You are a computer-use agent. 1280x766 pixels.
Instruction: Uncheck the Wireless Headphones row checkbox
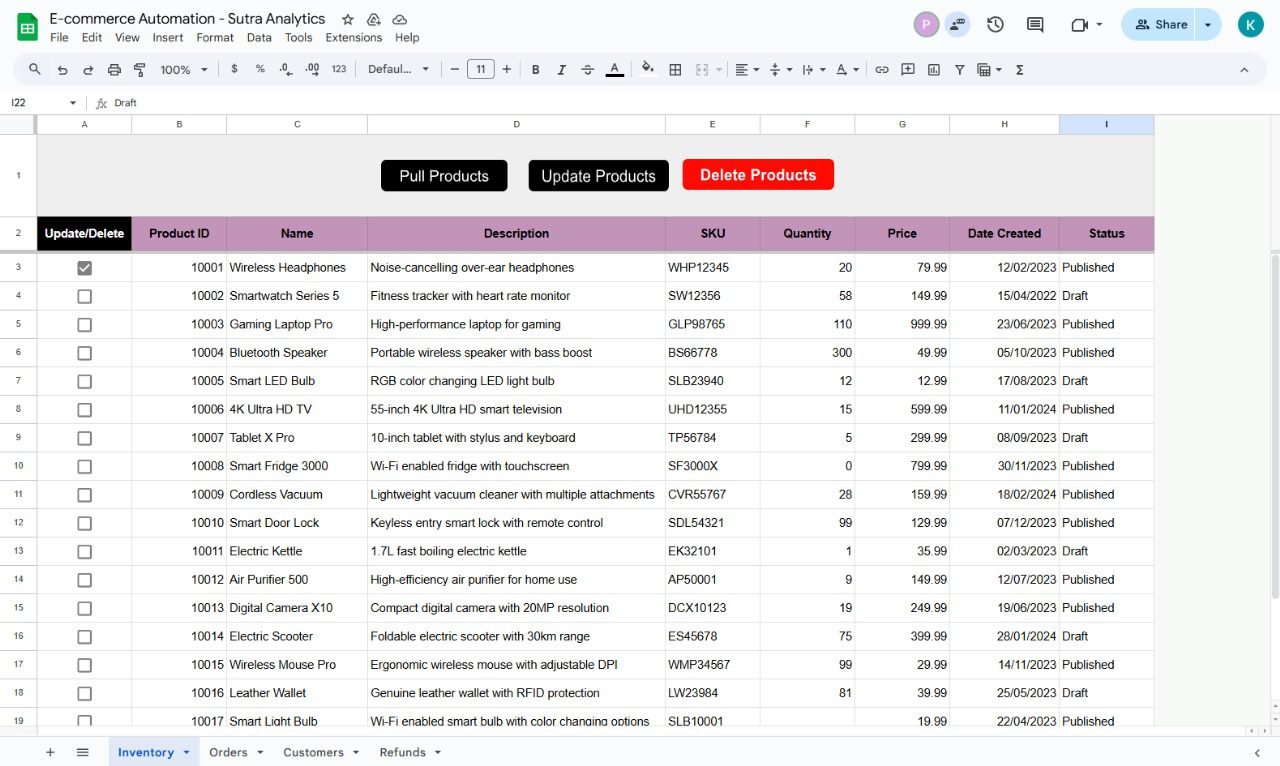[x=85, y=268]
